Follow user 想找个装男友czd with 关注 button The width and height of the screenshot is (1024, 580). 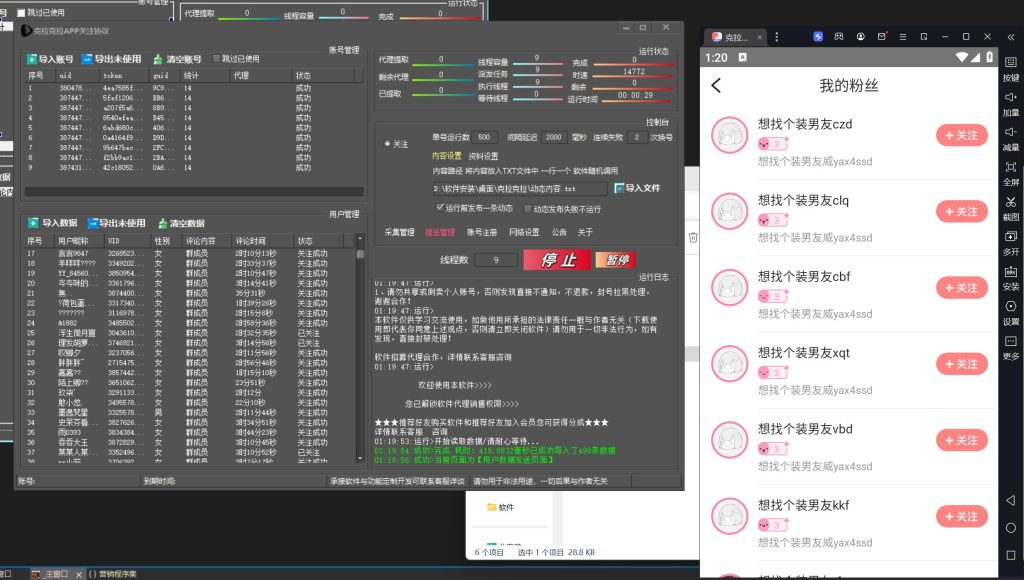click(x=961, y=135)
